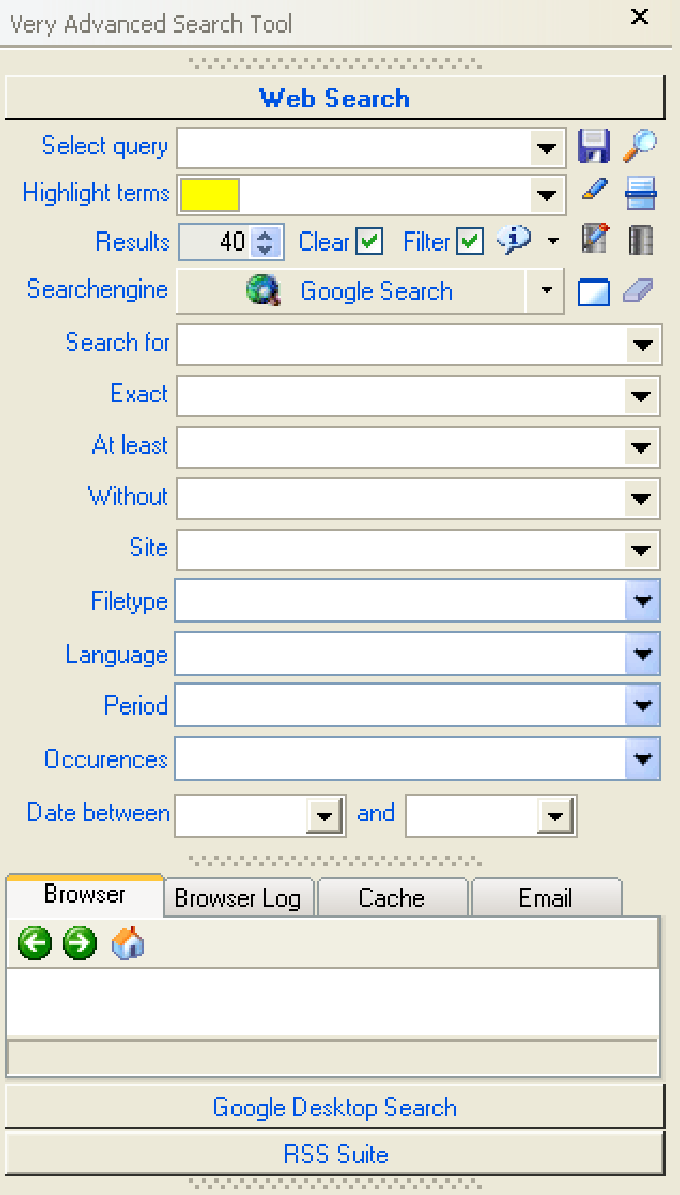Click the speech bubble info icon

pos(514,241)
